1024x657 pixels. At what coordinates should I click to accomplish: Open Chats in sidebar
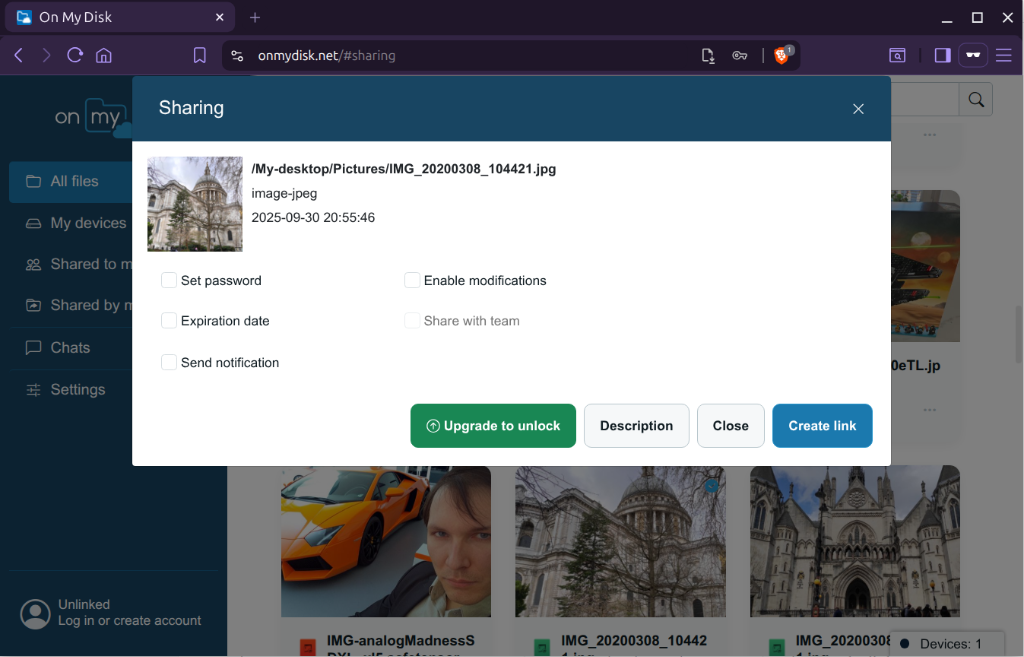[71, 348]
